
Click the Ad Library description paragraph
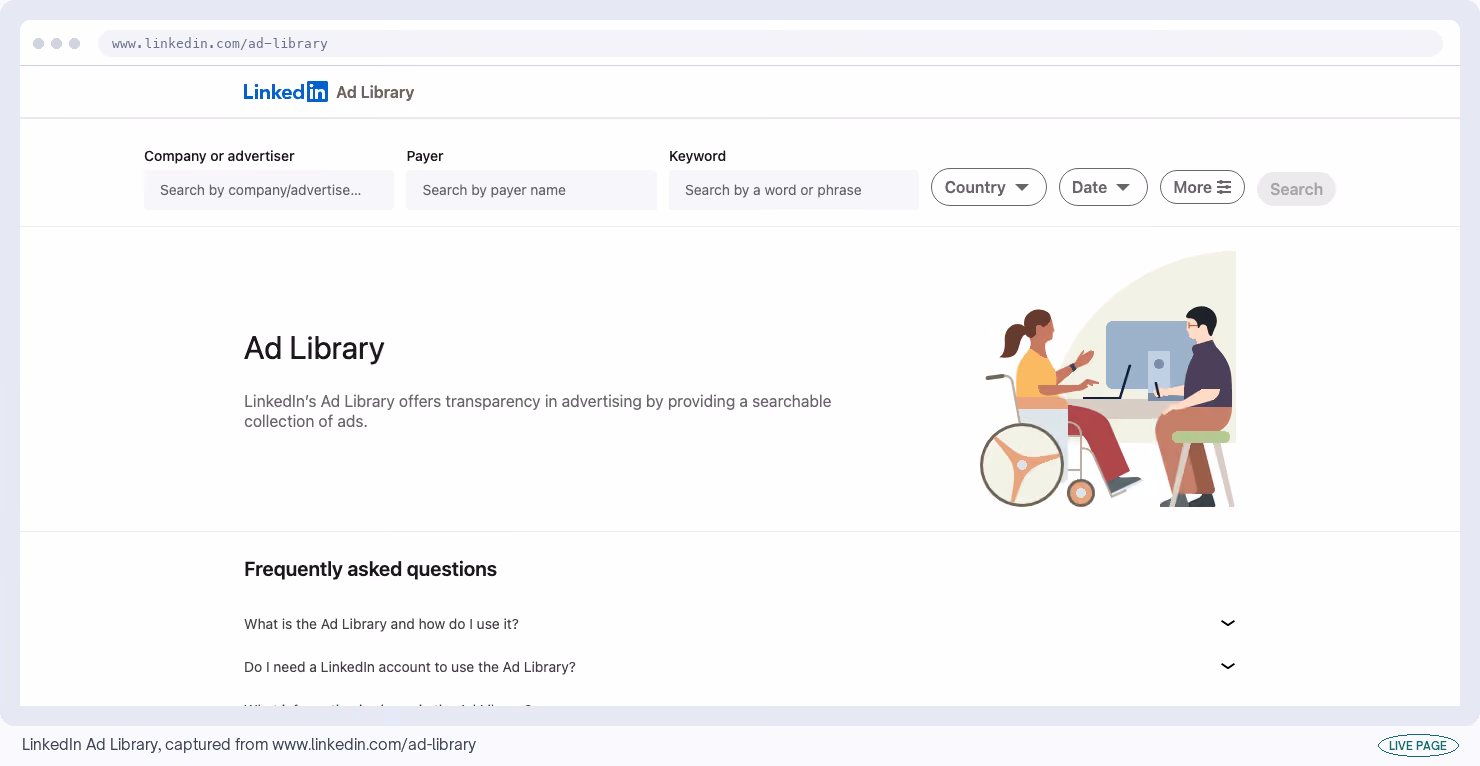pos(538,411)
